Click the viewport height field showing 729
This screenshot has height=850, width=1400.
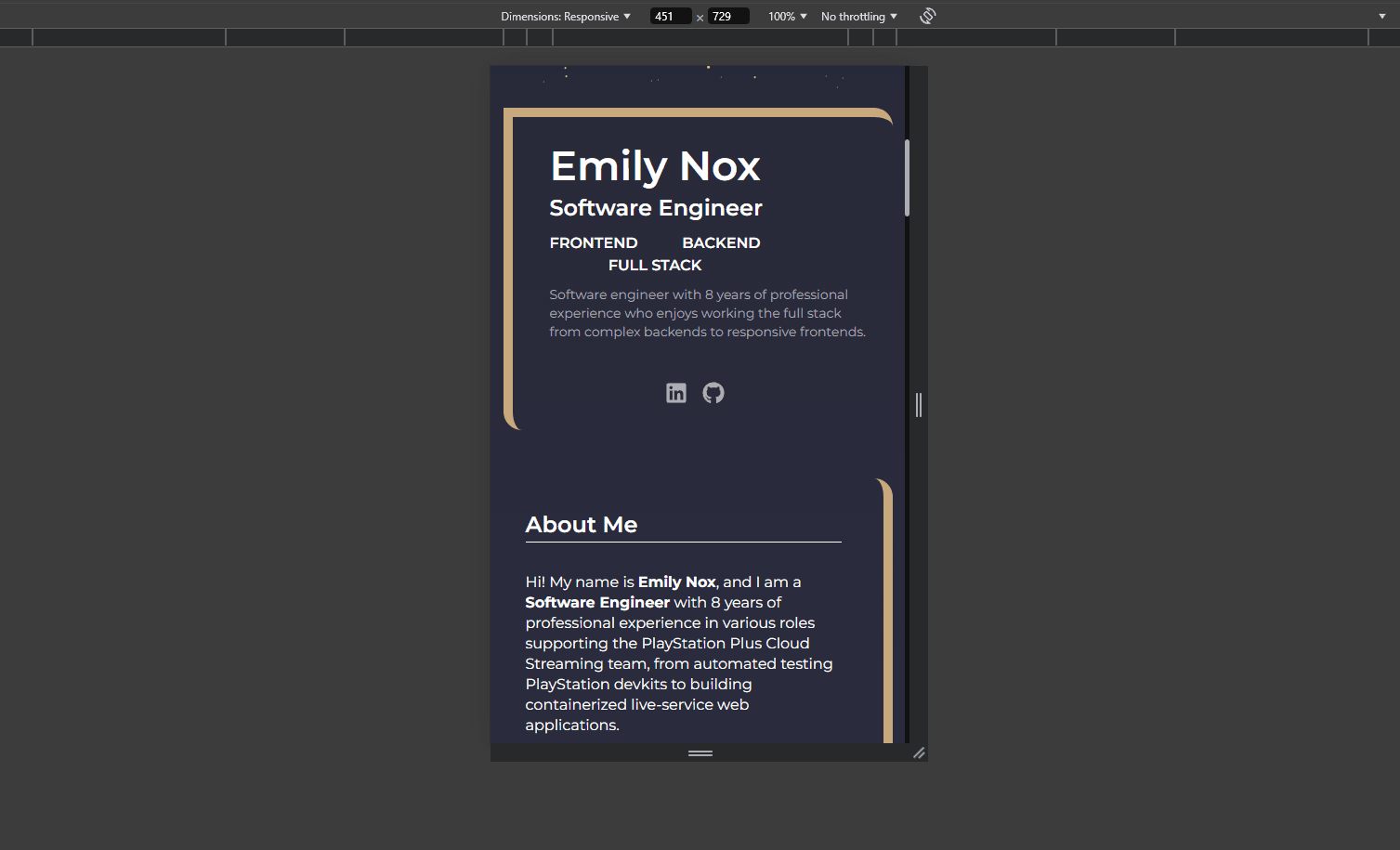pyautogui.click(x=728, y=16)
